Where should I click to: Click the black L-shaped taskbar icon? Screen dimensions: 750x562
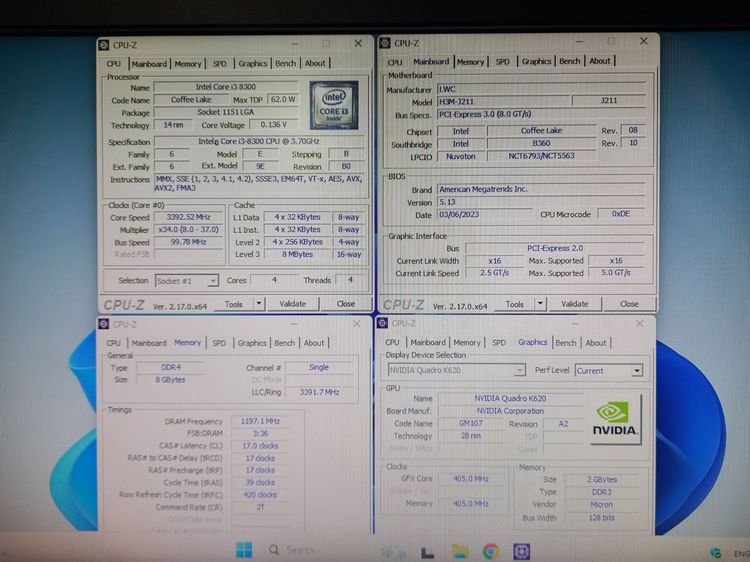coord(427,552)
